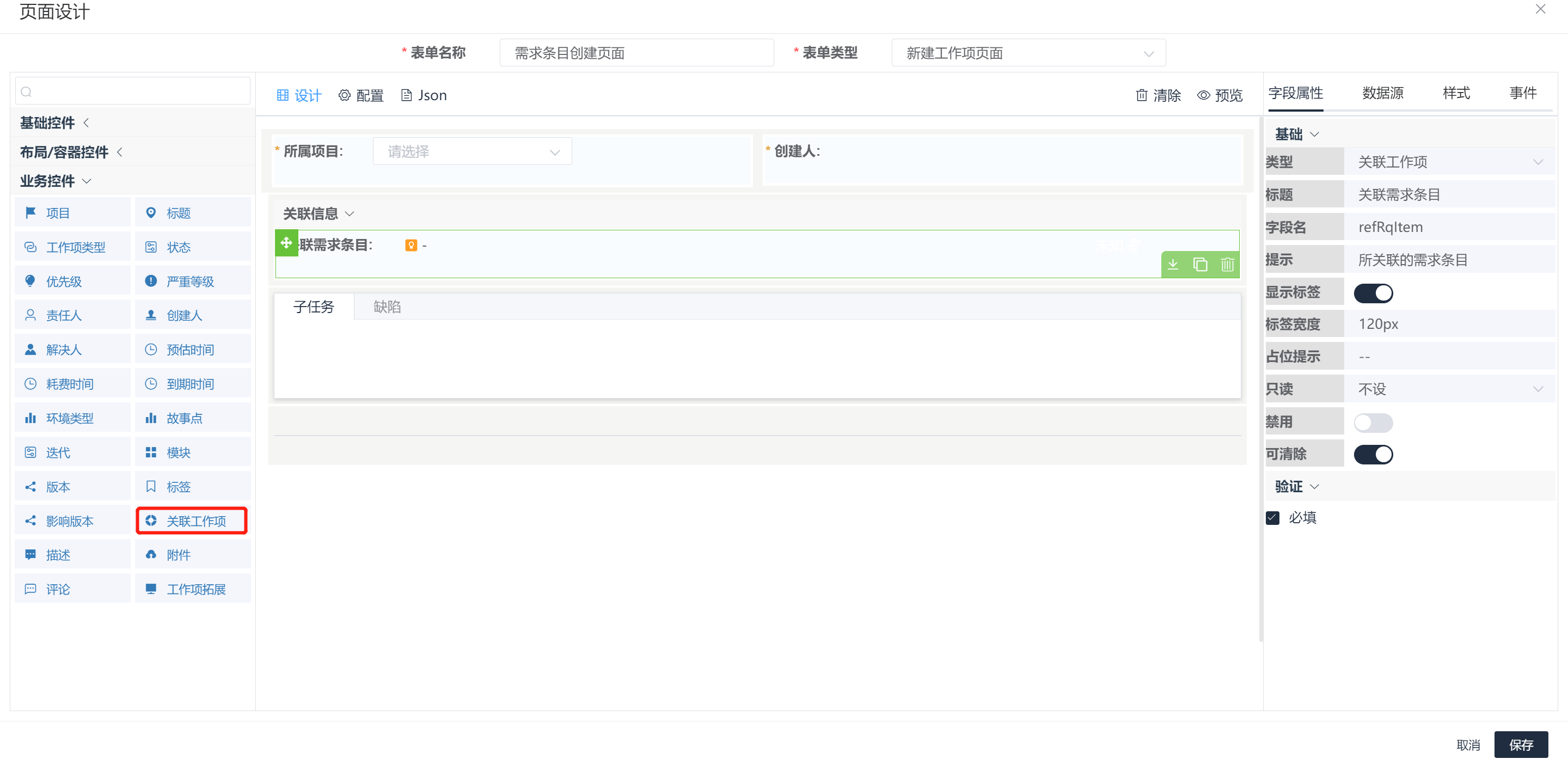The width and height of the screenshot is (1568, 765).
Task: Select the 严重等级 severity control
Action: 192,281
